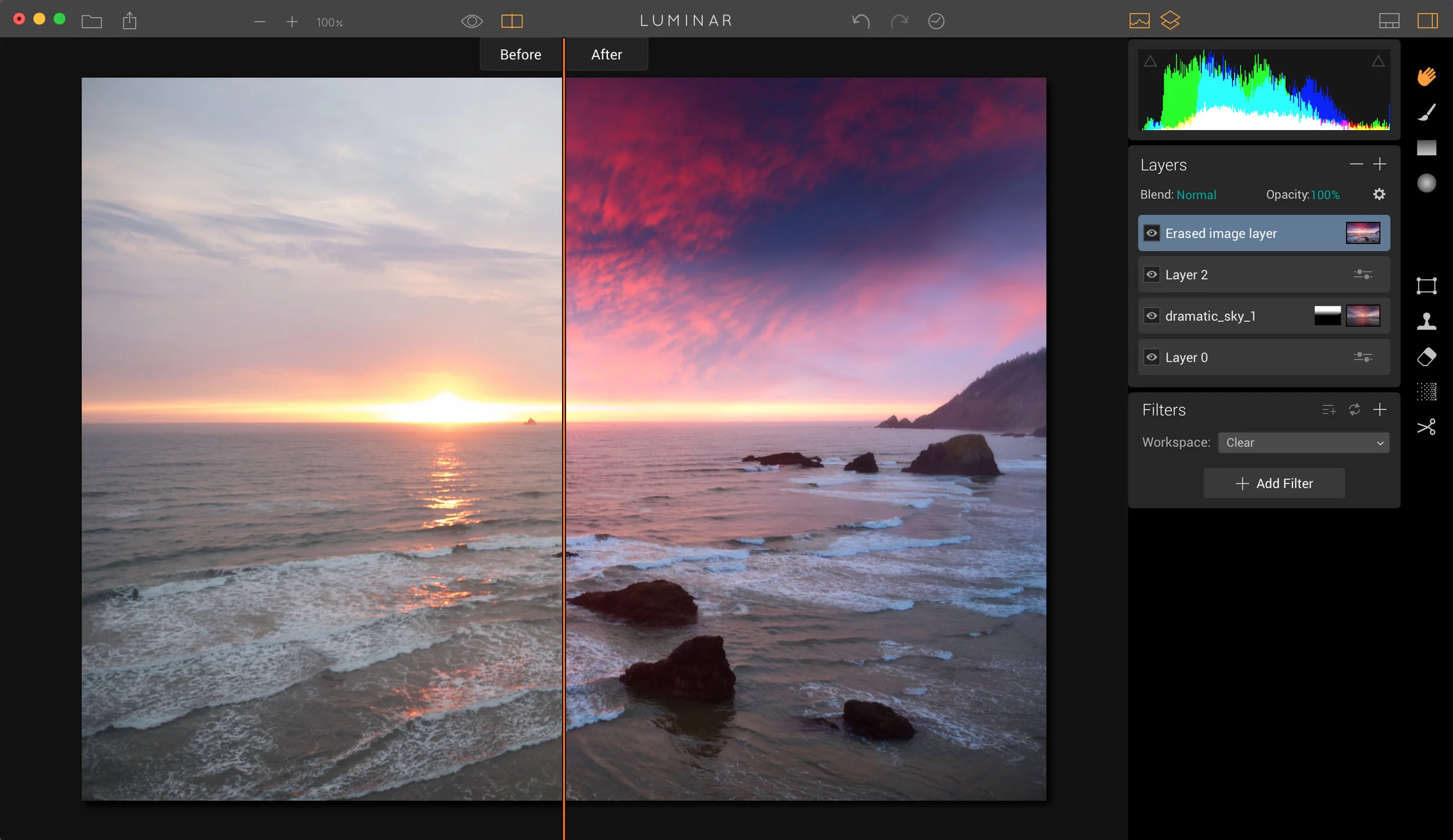1453x840 pixels.
Task: Hide Layer 0 with eye icon
Action: (x=1151, y=357)
